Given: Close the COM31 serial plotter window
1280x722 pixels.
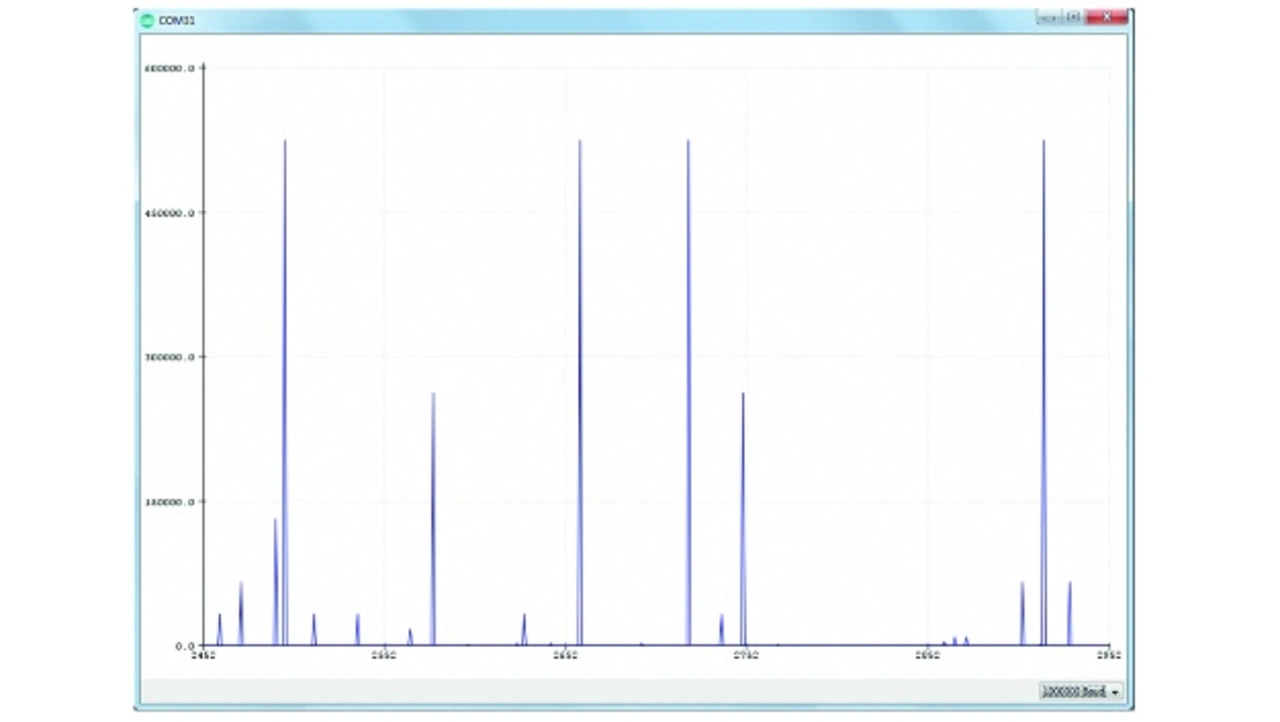Looking at the screenshot, I should (1107, 18).
